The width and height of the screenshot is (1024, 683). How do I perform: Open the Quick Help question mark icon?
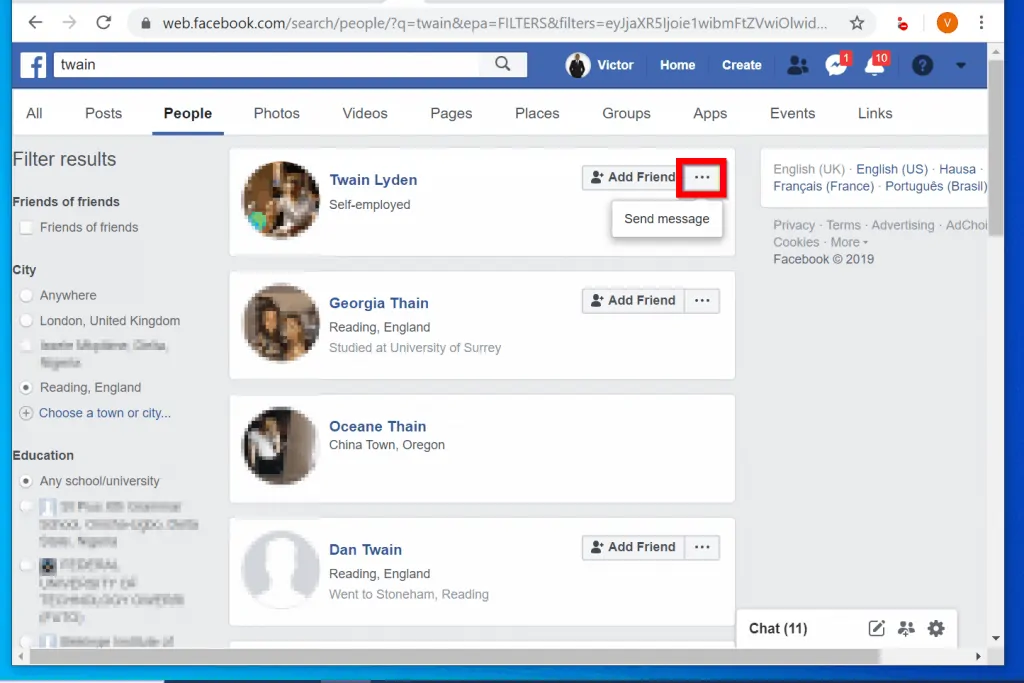922,65
